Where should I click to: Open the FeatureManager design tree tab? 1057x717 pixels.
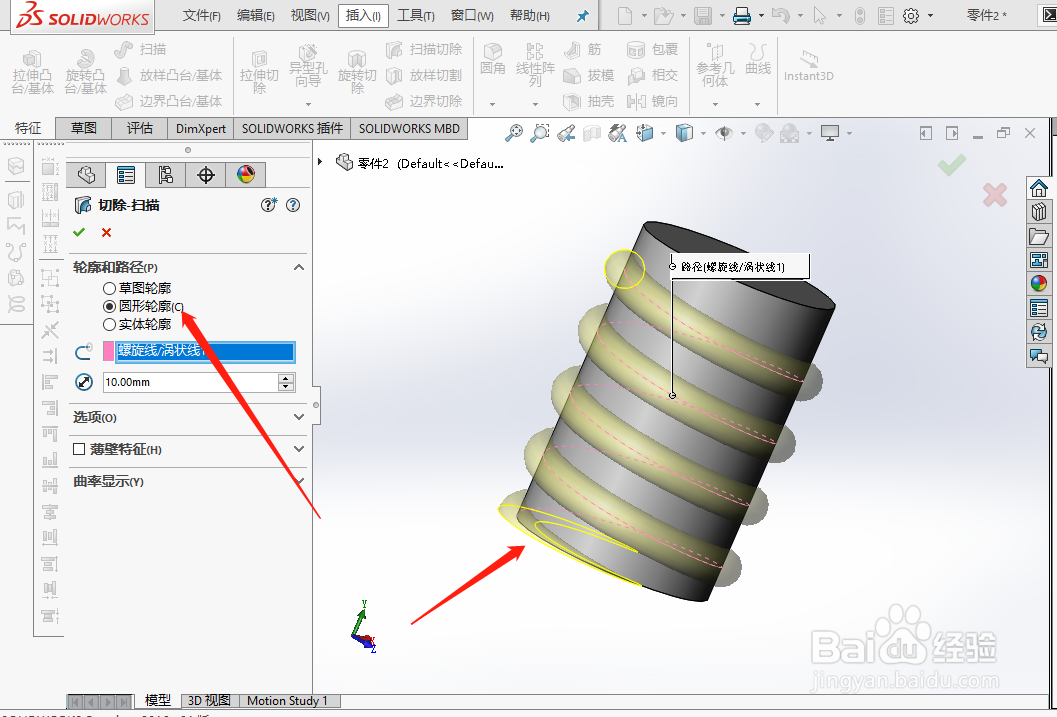coord(86,175)
